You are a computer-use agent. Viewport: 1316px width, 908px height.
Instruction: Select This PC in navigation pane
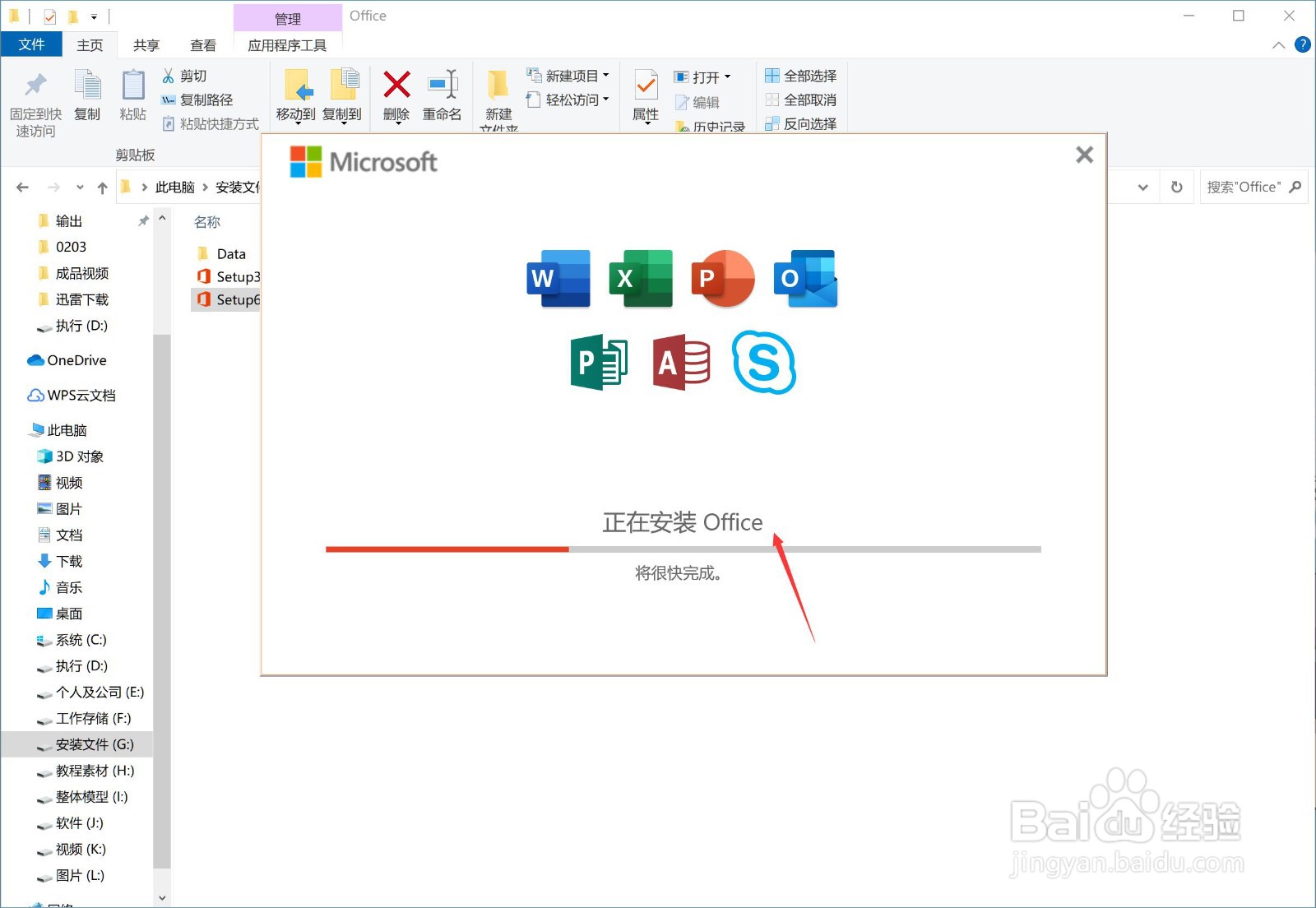58,430
